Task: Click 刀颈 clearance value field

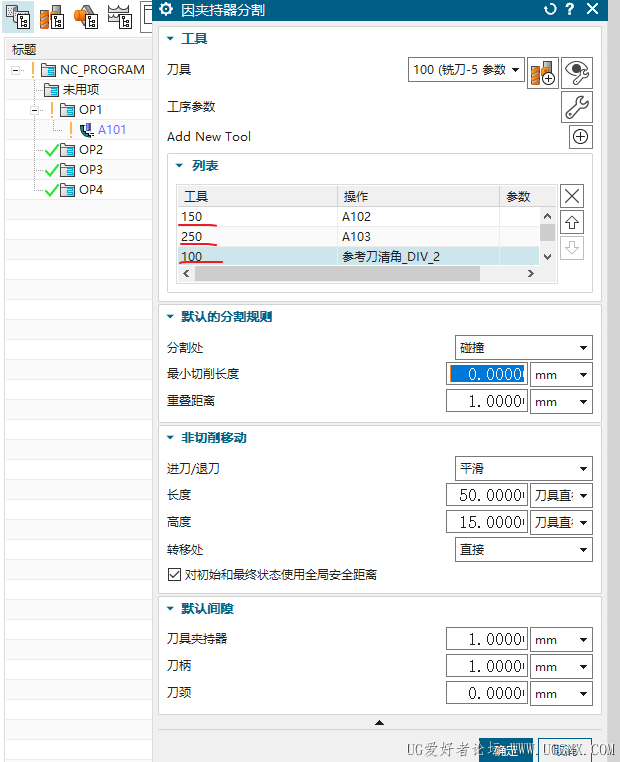Action: point(487,693)
